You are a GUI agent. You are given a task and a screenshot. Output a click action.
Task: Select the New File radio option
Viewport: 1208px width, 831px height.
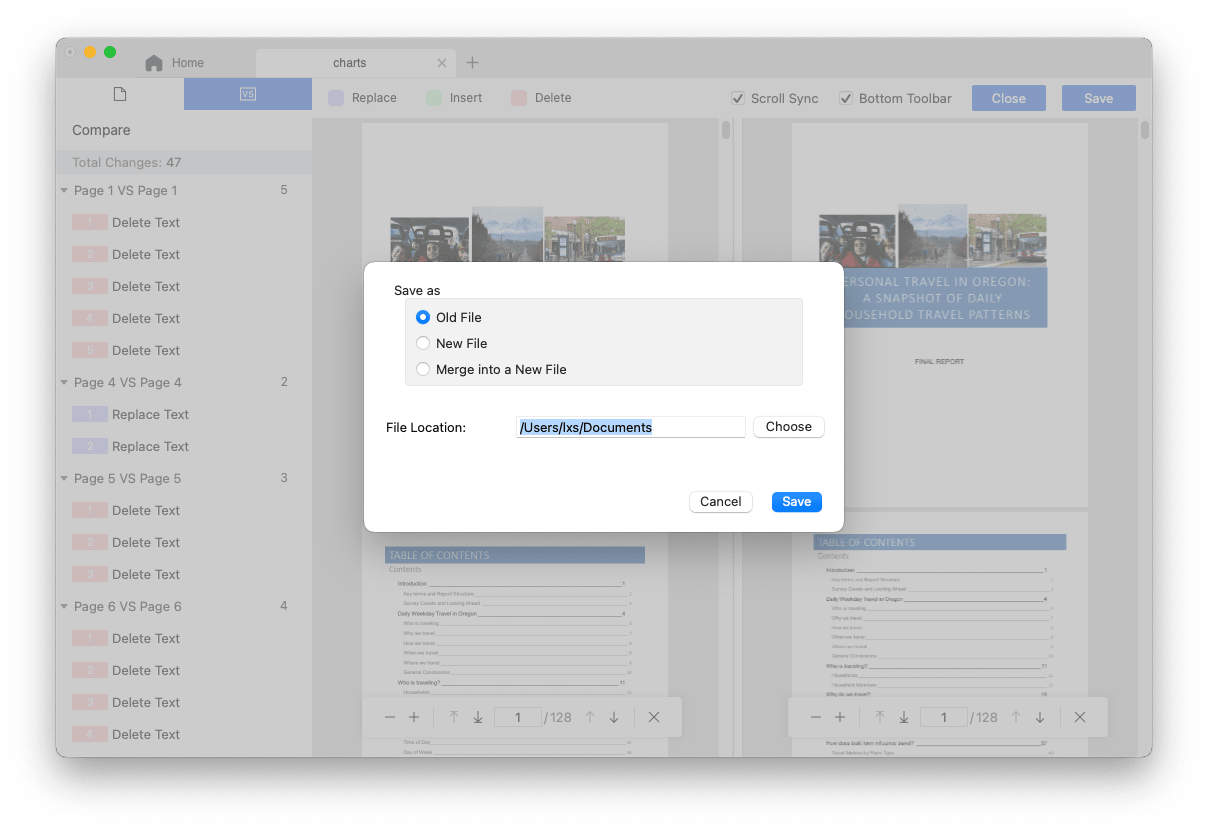[x=423, y=343]
